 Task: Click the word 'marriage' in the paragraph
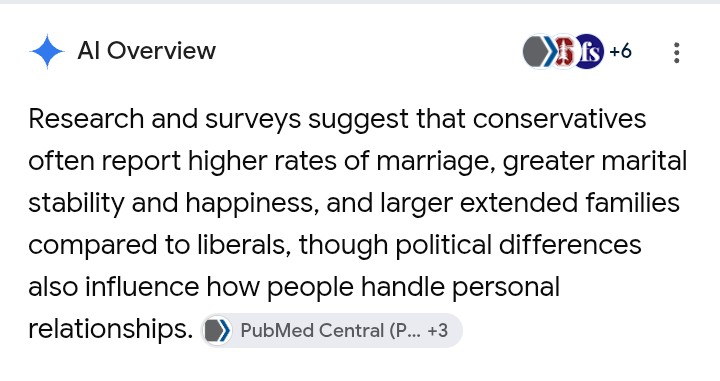pyautogui.click(x=436, y=162)
